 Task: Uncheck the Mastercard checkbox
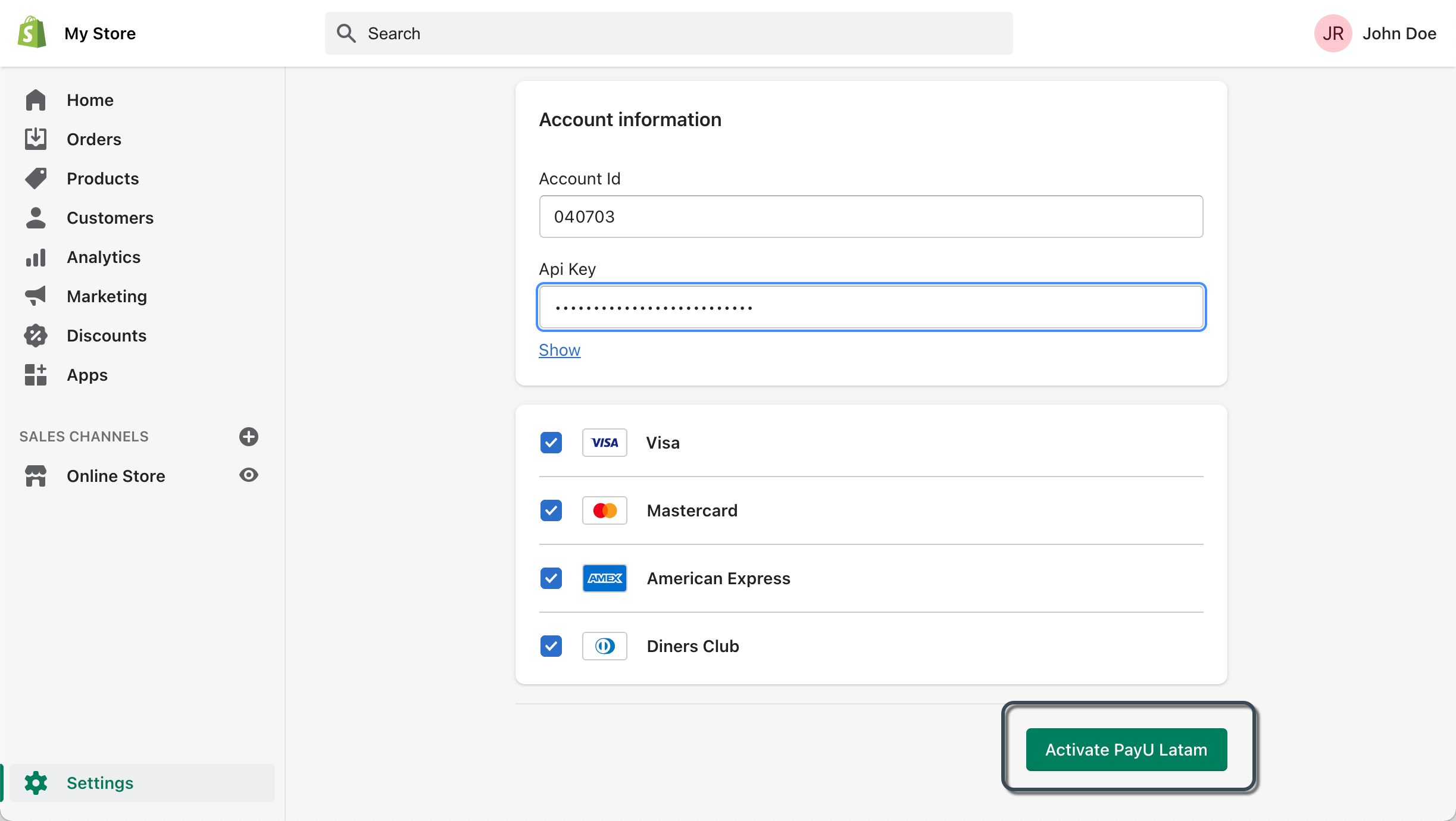(551, 510)
